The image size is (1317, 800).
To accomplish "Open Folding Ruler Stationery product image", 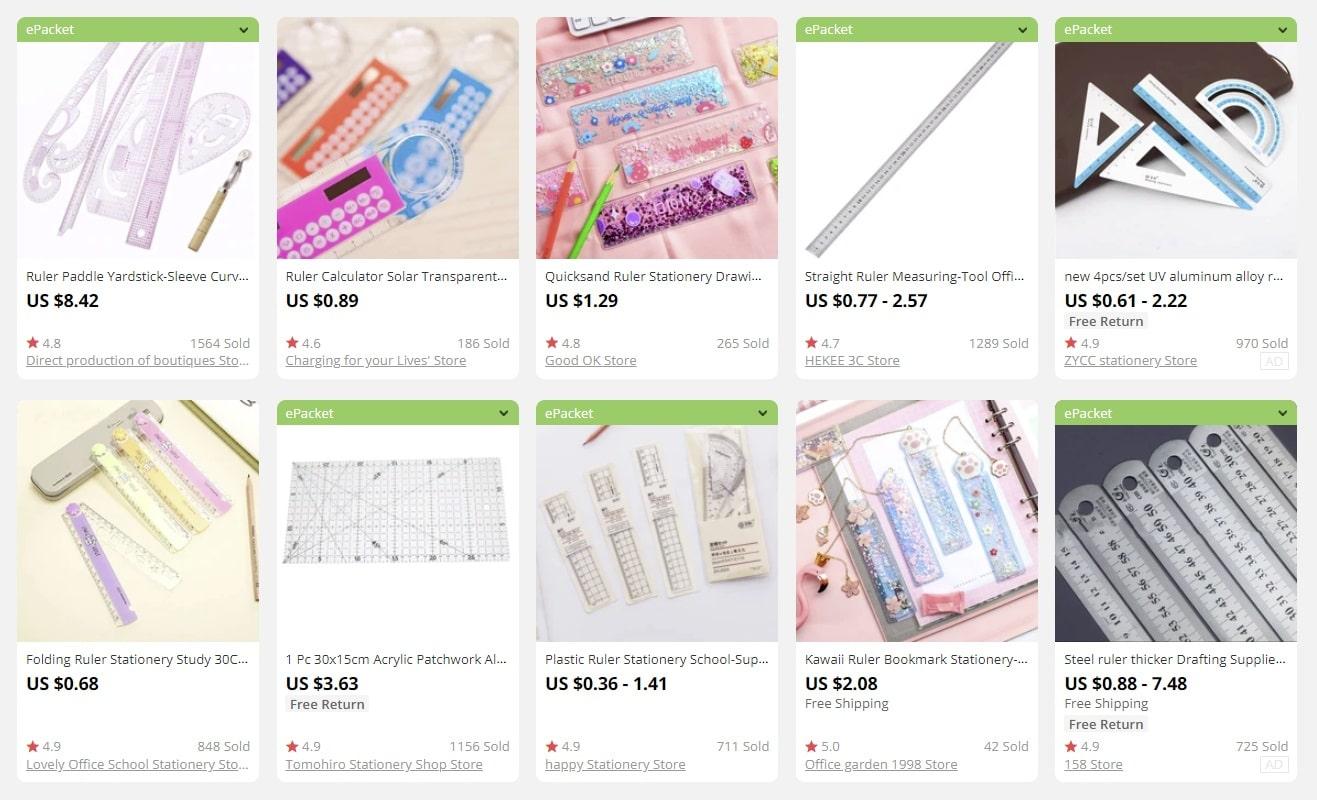I will (x=138, y=521).
